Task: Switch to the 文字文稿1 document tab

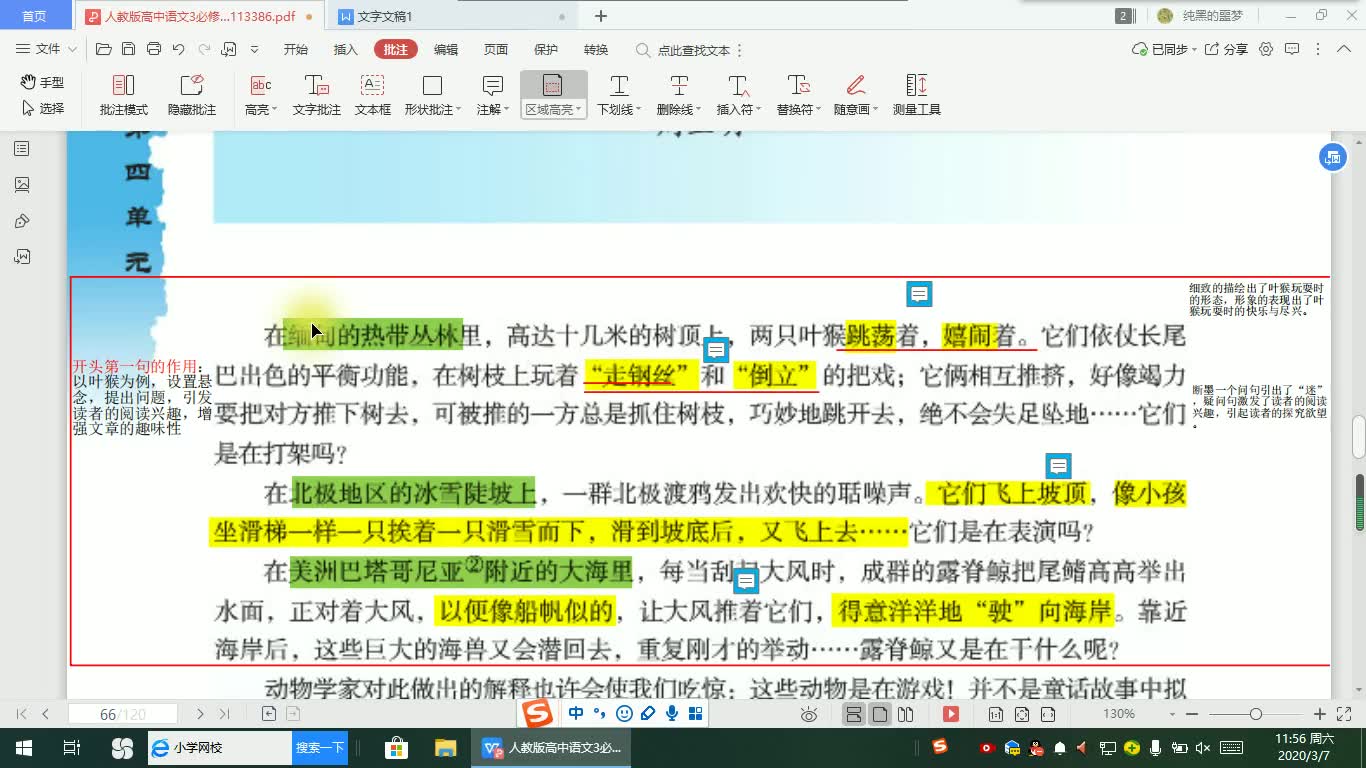Action: [x=452, y=16]
